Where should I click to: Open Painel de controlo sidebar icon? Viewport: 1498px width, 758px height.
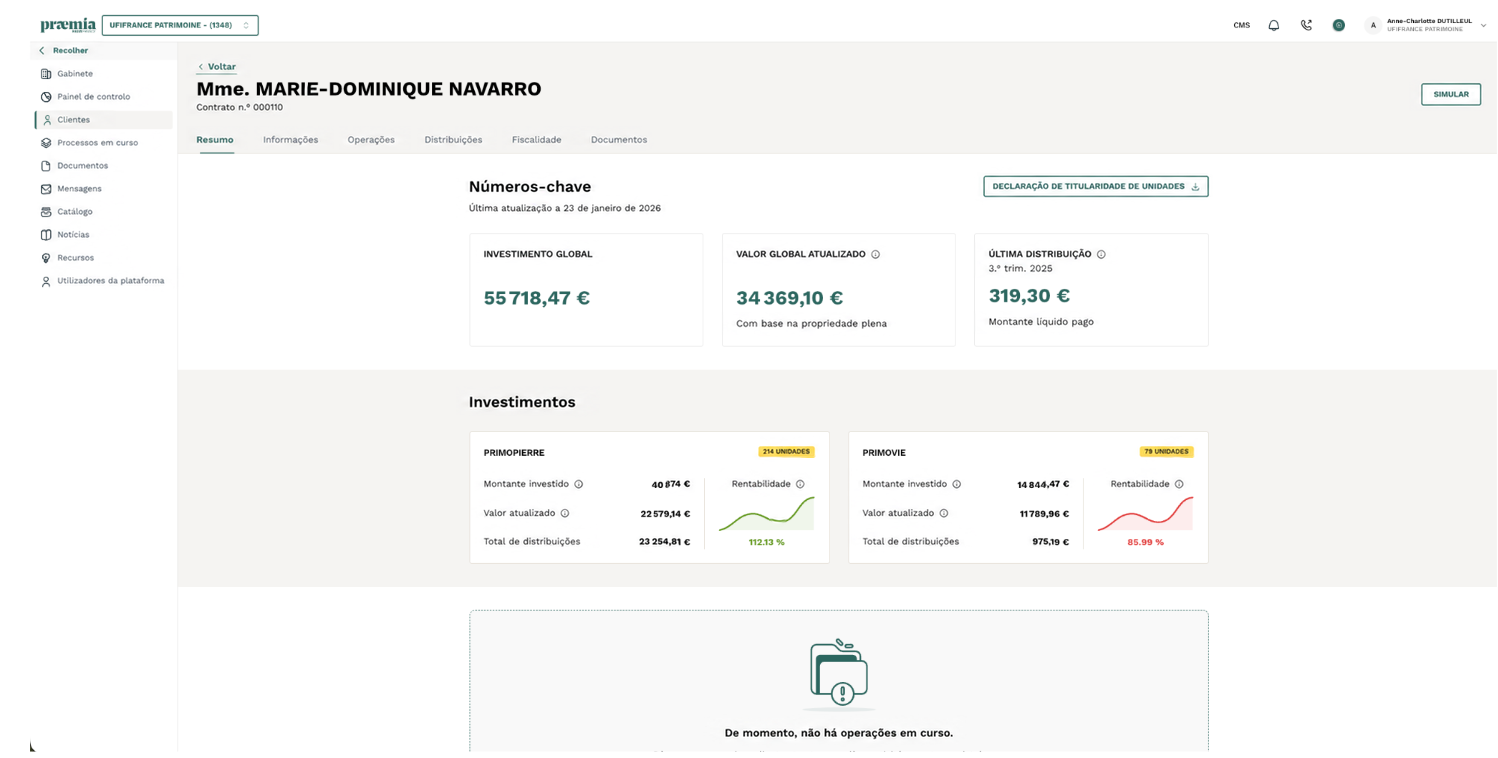[x=46, y=97]
